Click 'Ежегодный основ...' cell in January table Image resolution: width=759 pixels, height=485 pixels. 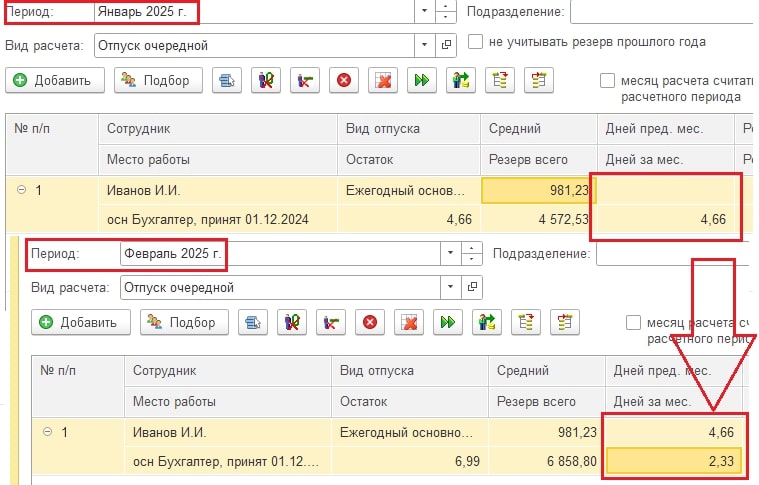(x=409, y=190)
